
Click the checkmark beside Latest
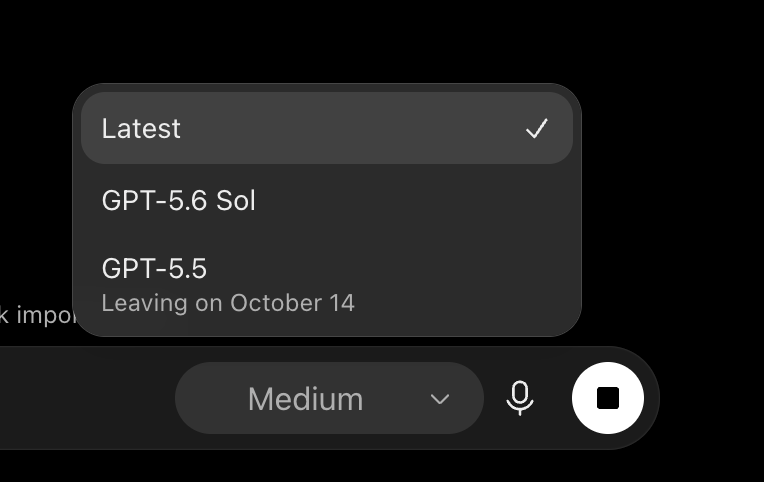(537, 129)
